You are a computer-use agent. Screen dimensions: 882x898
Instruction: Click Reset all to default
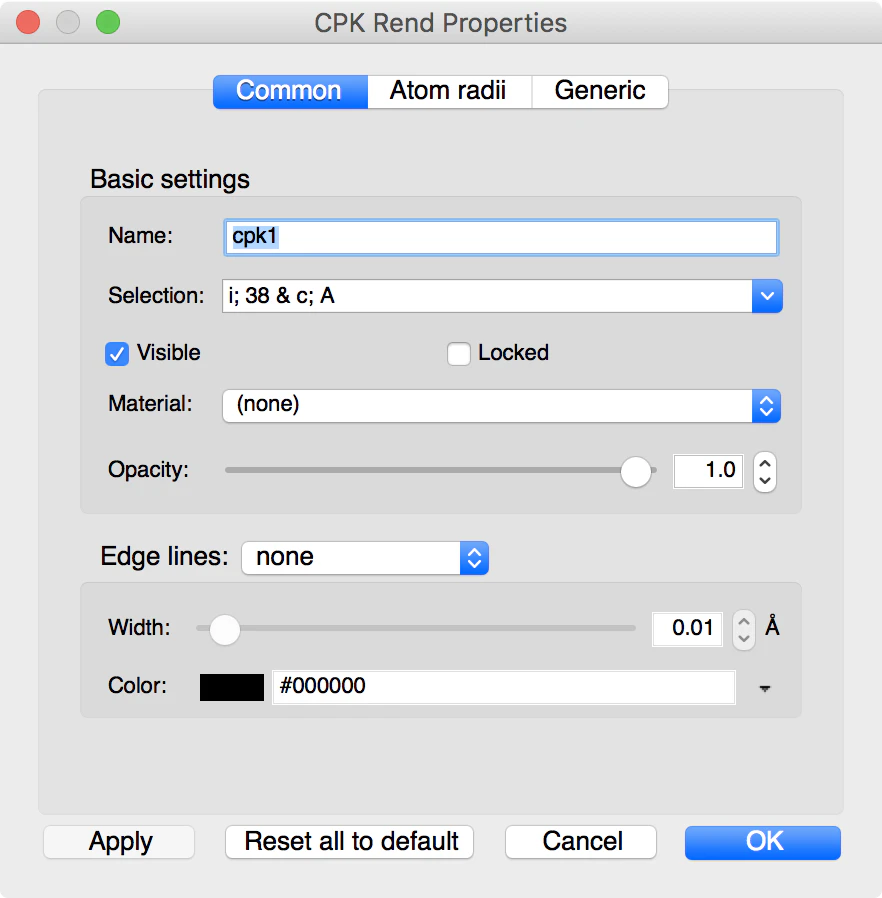pyautogui.click(x=349, y=842)
